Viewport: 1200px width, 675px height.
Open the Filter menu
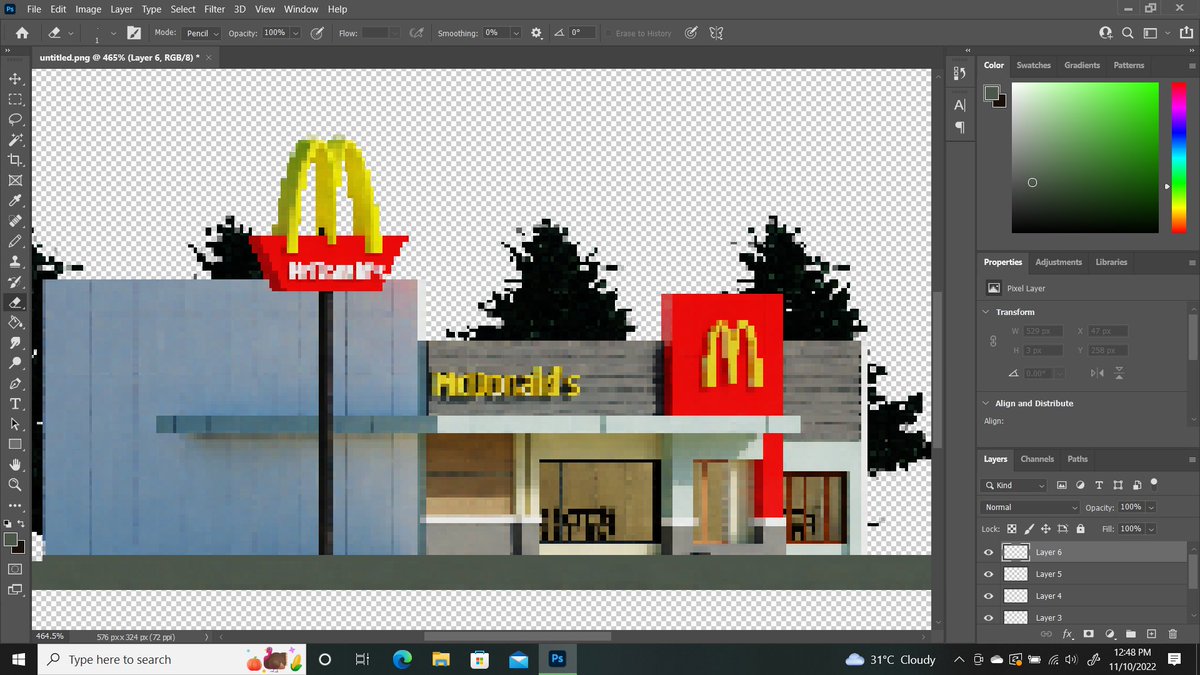[213, 9]
